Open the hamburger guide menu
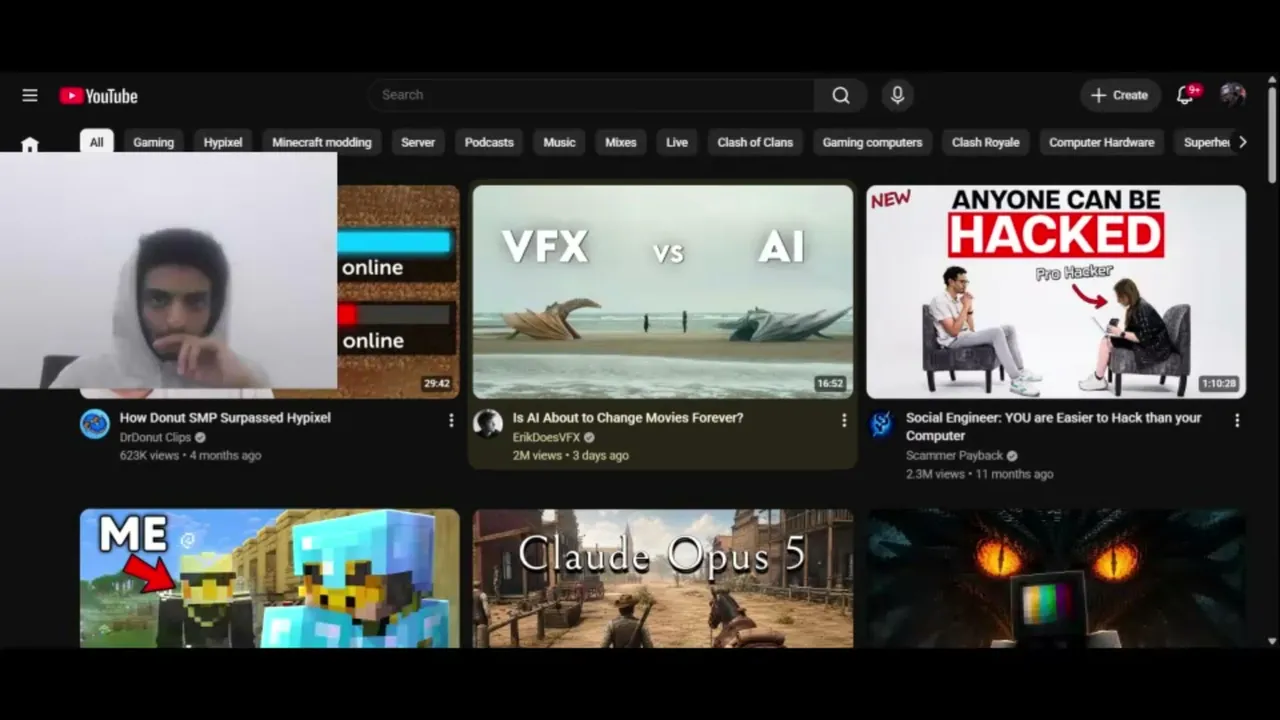 click(30, 95)
